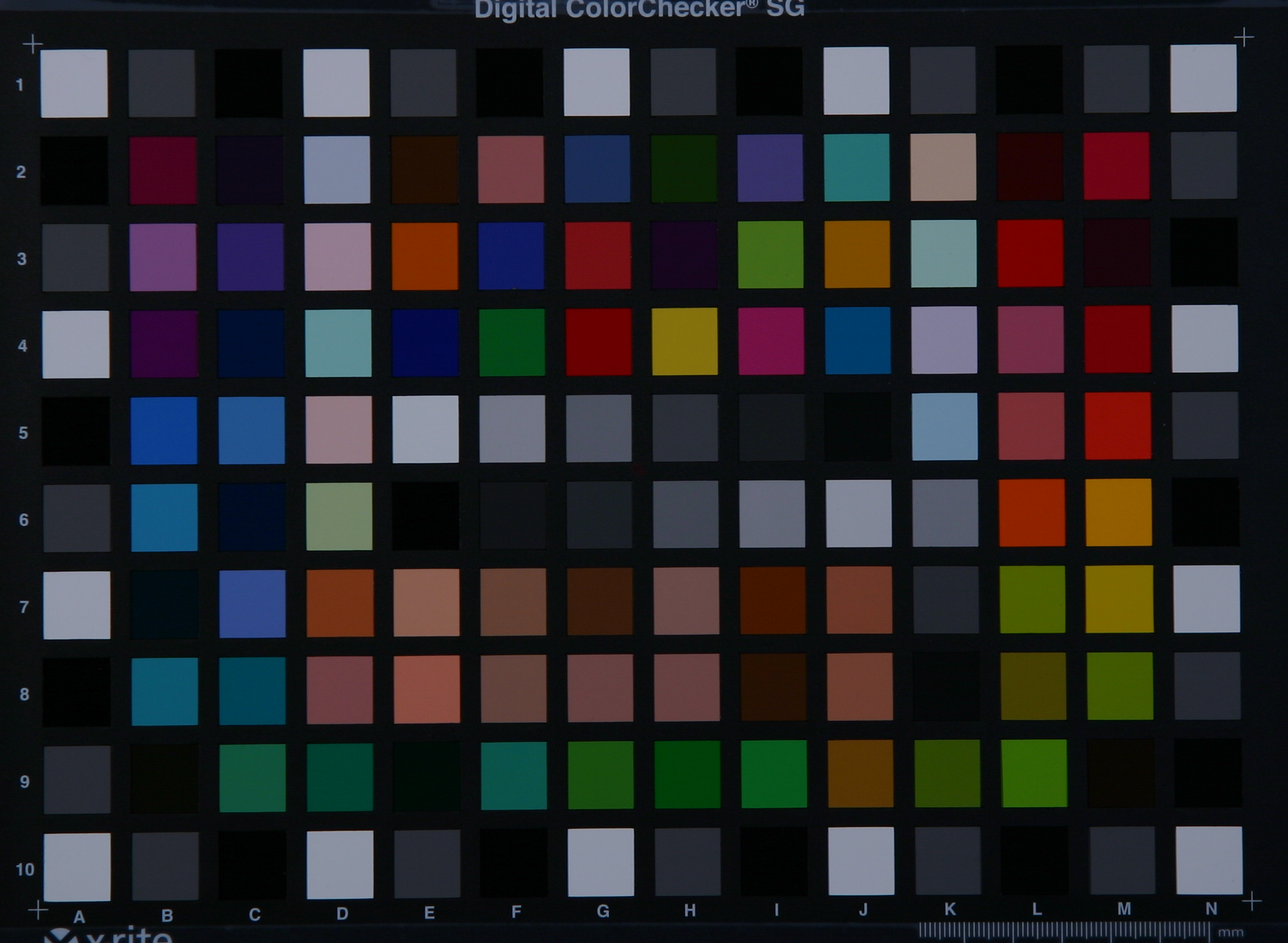Viewport: 1288px width, 943px height.
Task: Pick the magenta patch at I4
Action: point(771,341)
